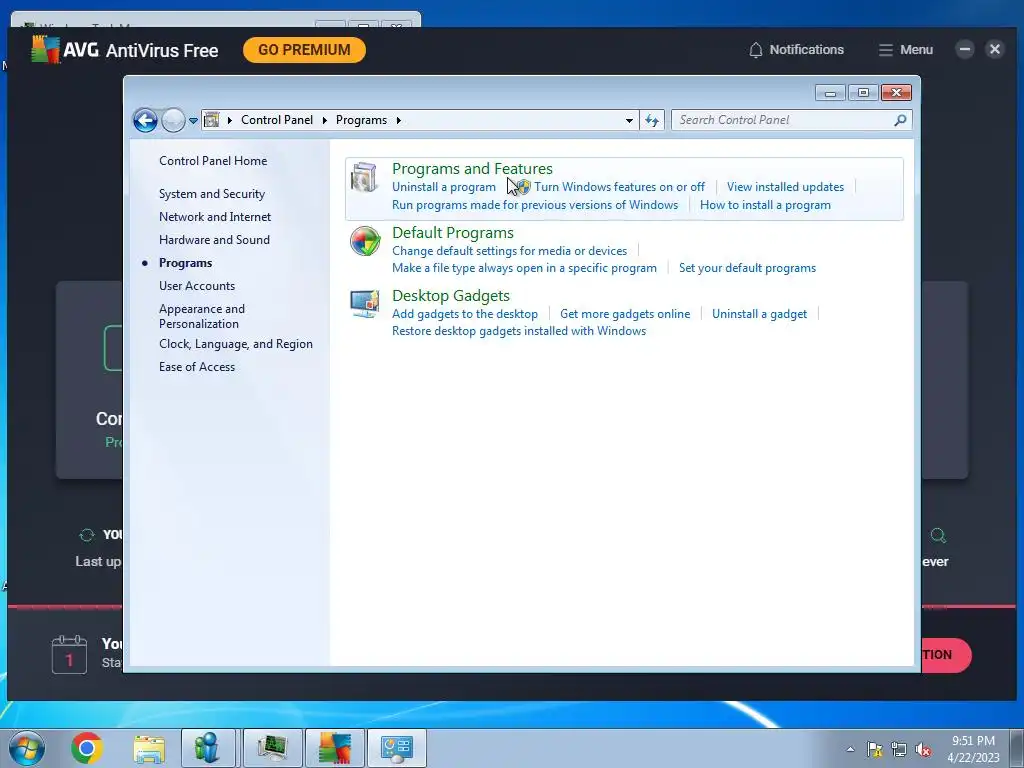
Task: Click the Control Panel icon in address bar
Action: (x=212, y=120)
